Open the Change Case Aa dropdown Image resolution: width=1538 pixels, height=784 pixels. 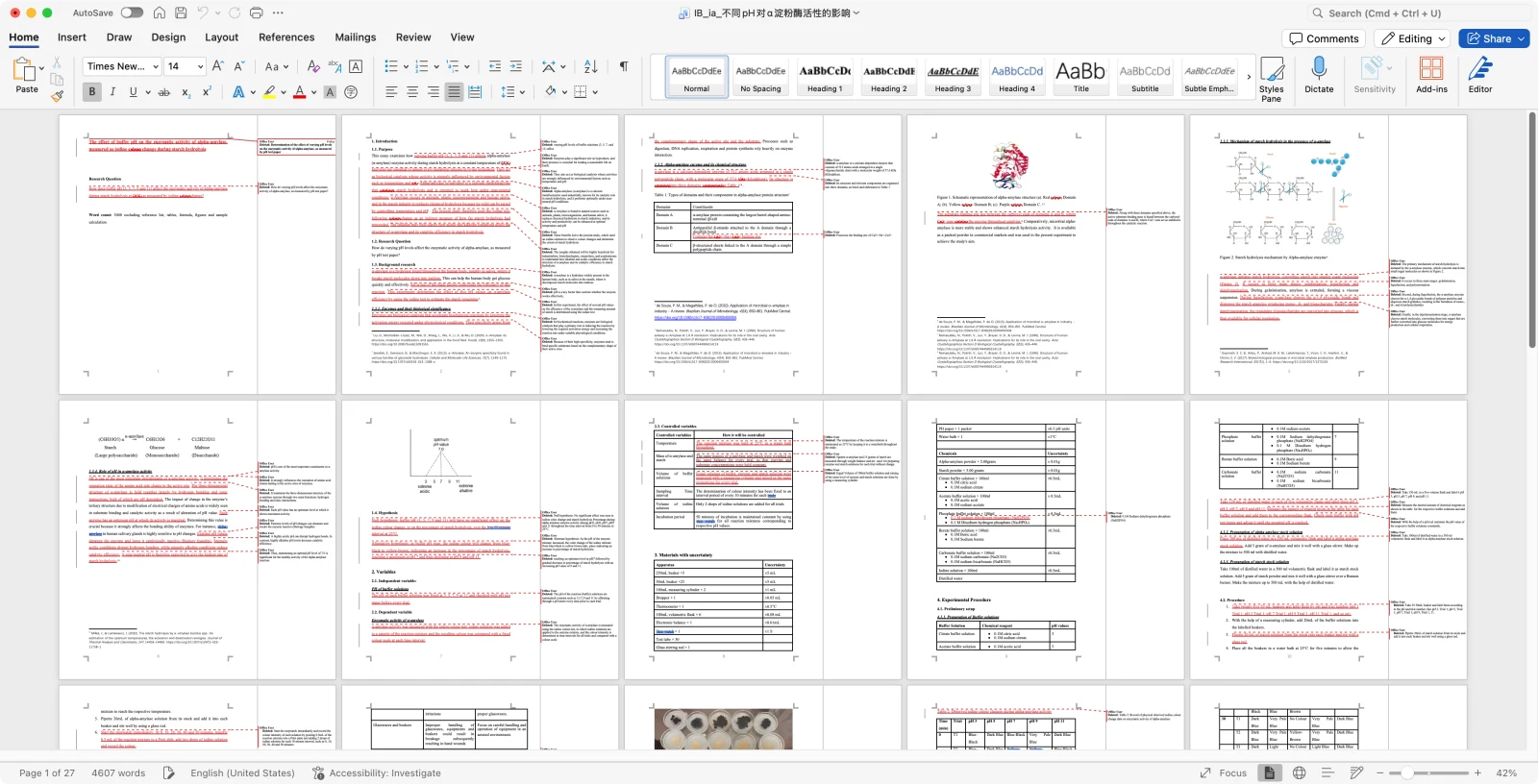point(275,66)
